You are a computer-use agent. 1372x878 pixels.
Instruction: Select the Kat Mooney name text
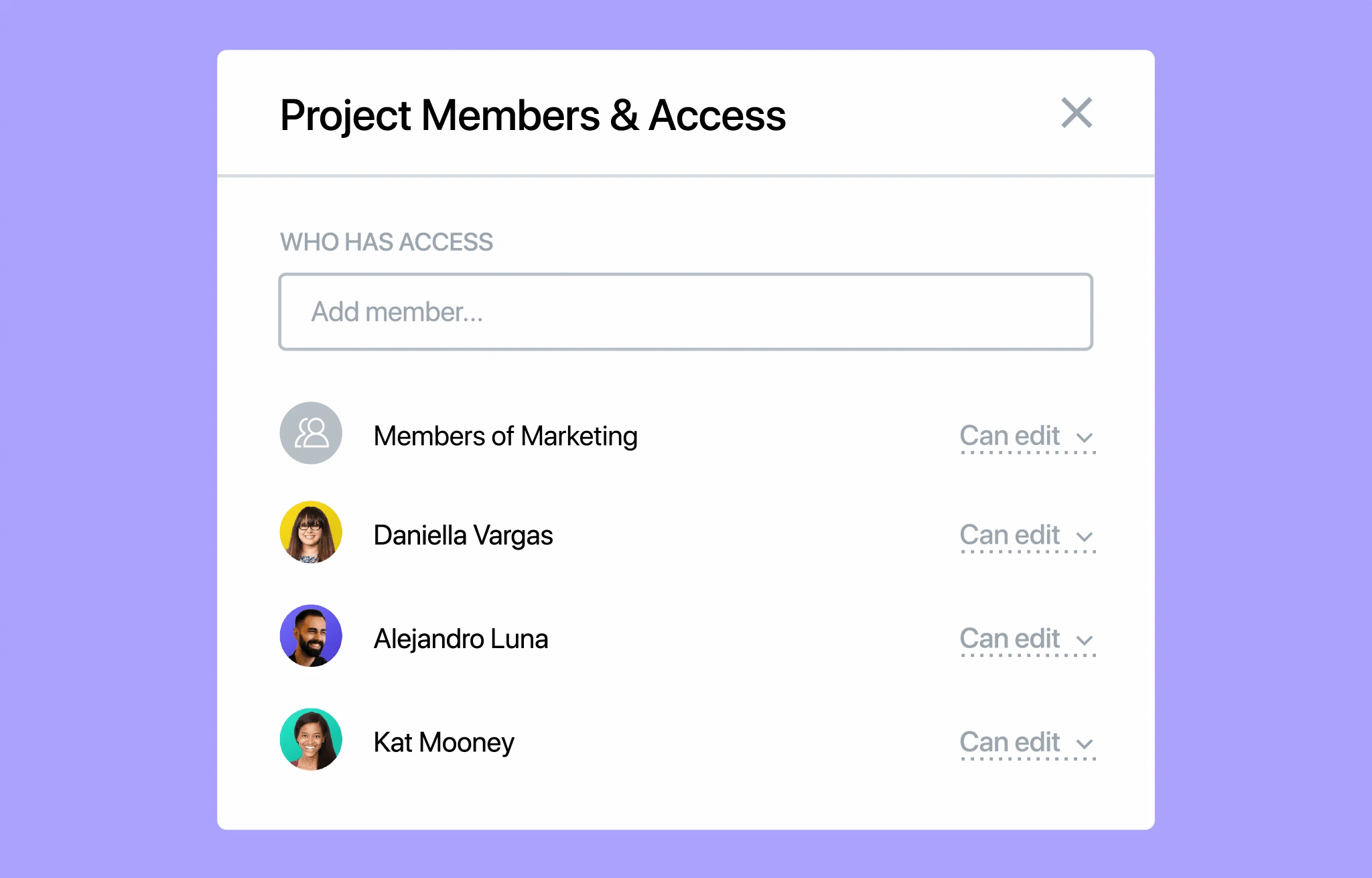tap(443, 742)
